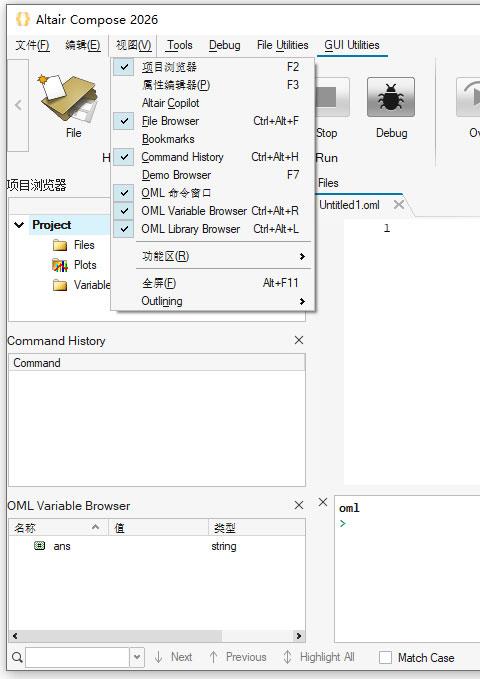480x679 pixels.
Task: Toggle OML Variable Browser menu entry
Action: point(212,211)
